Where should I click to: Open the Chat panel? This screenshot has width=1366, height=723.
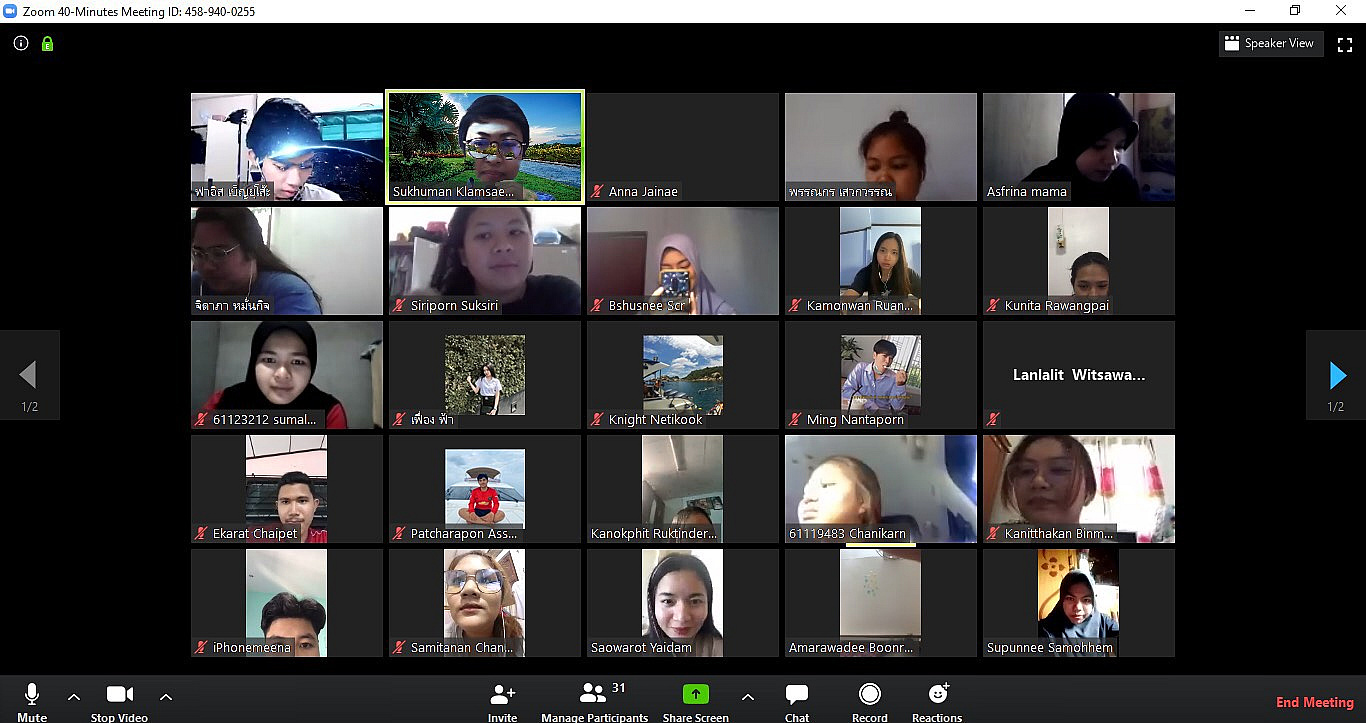[797, 695]
